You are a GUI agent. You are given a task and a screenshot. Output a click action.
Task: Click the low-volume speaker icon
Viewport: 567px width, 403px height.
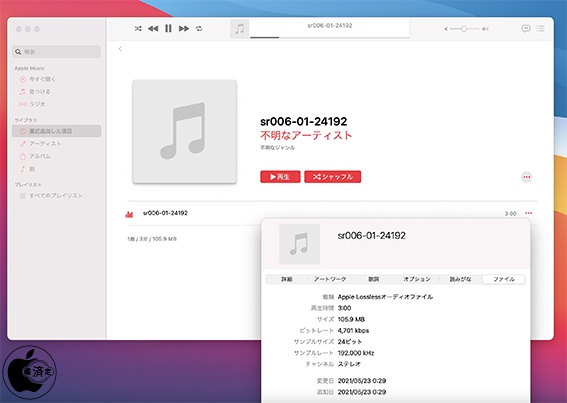tap(446, 29)
